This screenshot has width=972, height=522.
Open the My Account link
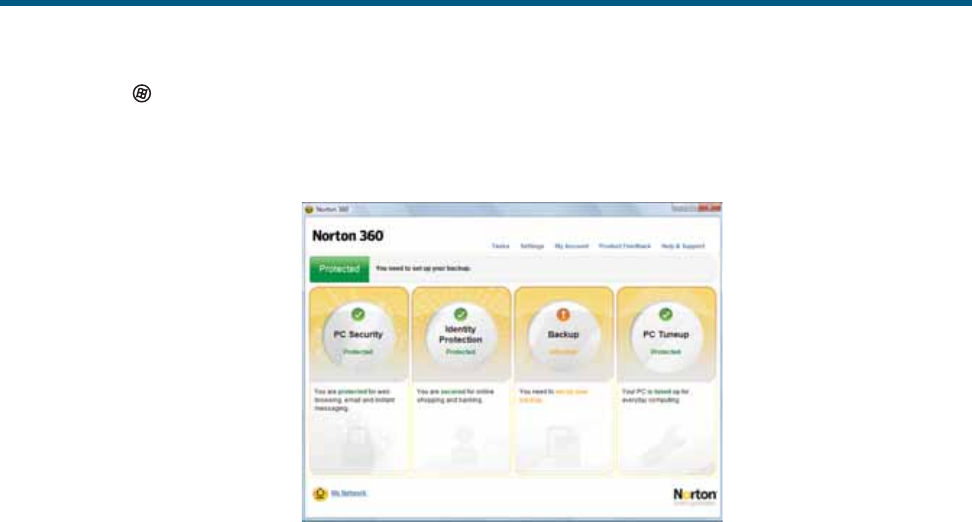(x=572, y=246)
